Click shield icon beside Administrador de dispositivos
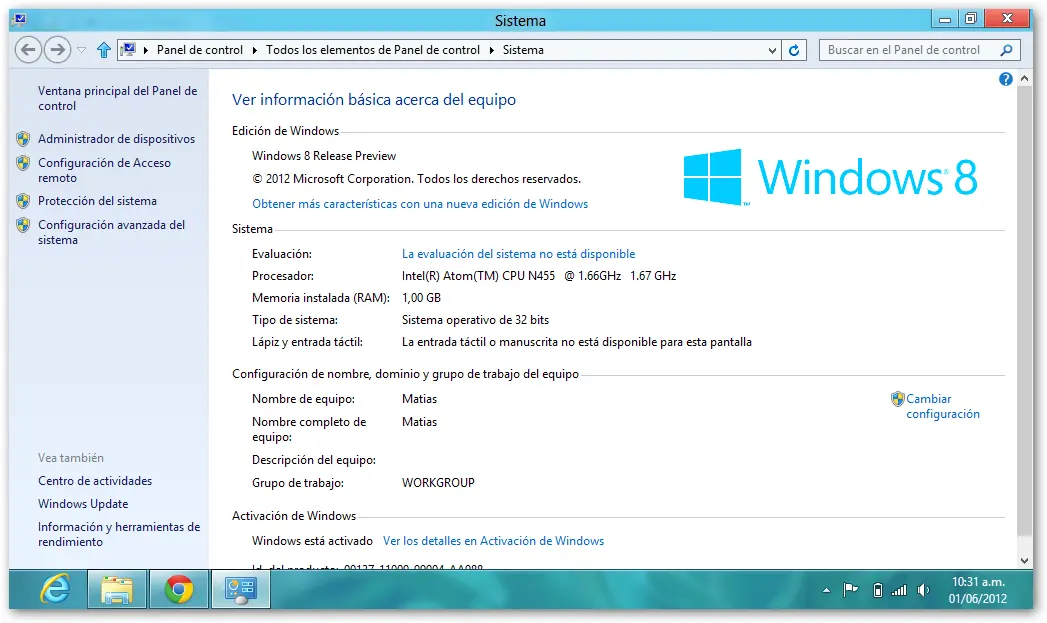This screenshot has height=623, width=1047. pyautogui.click(x=23, y=139)
